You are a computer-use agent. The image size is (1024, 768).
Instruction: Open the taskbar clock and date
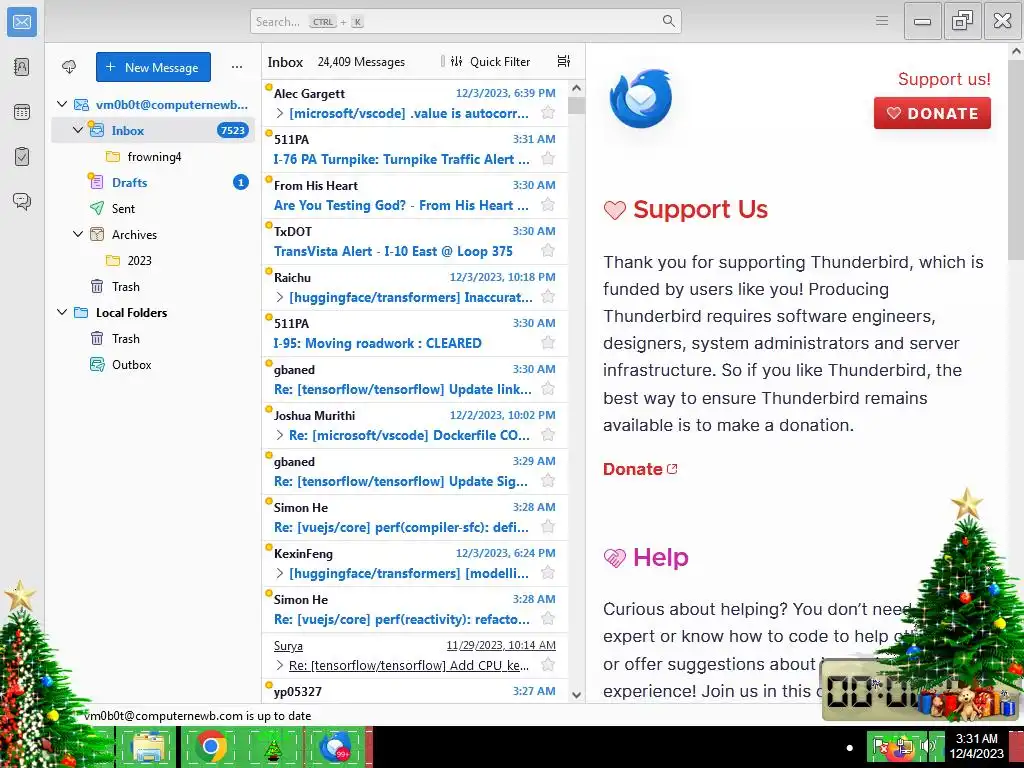pos(976,746)
